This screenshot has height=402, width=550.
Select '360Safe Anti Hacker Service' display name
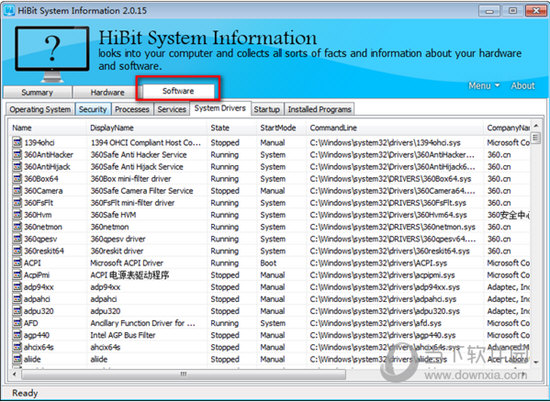[139, 155]
